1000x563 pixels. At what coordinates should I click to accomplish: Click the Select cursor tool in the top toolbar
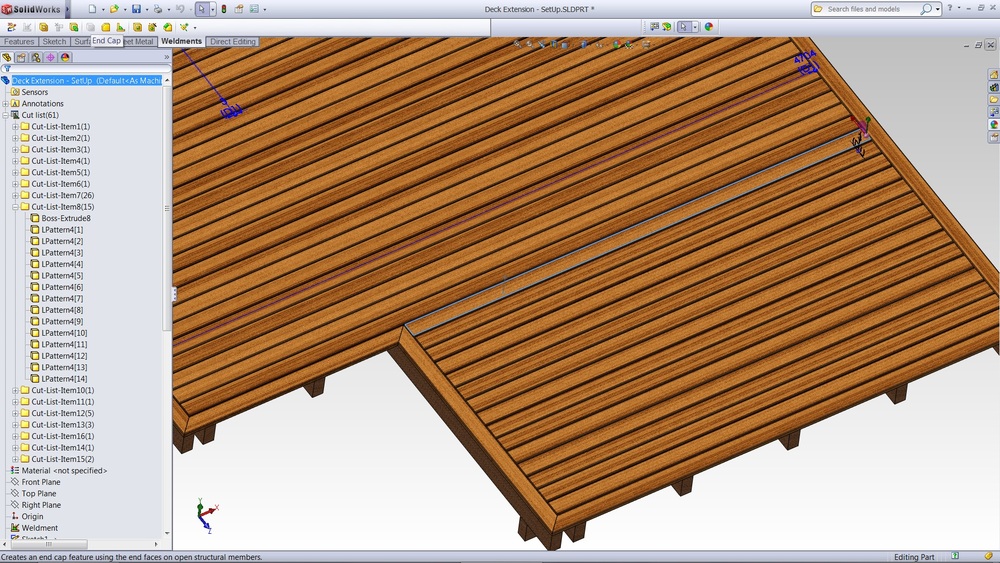(x=201, y=9)
